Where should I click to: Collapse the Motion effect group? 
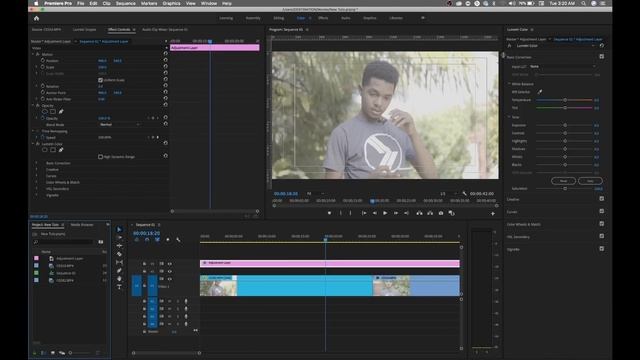click(33, 54)
